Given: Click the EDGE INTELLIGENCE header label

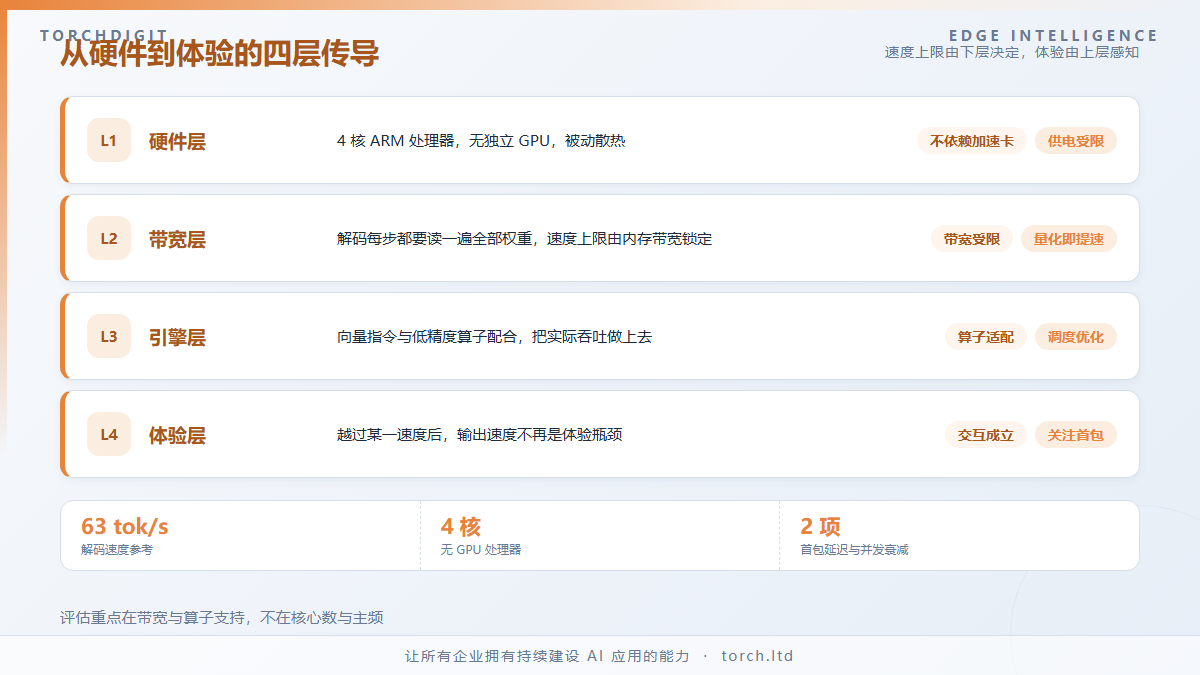Looking at the screenshot, I should (1054, 36).
